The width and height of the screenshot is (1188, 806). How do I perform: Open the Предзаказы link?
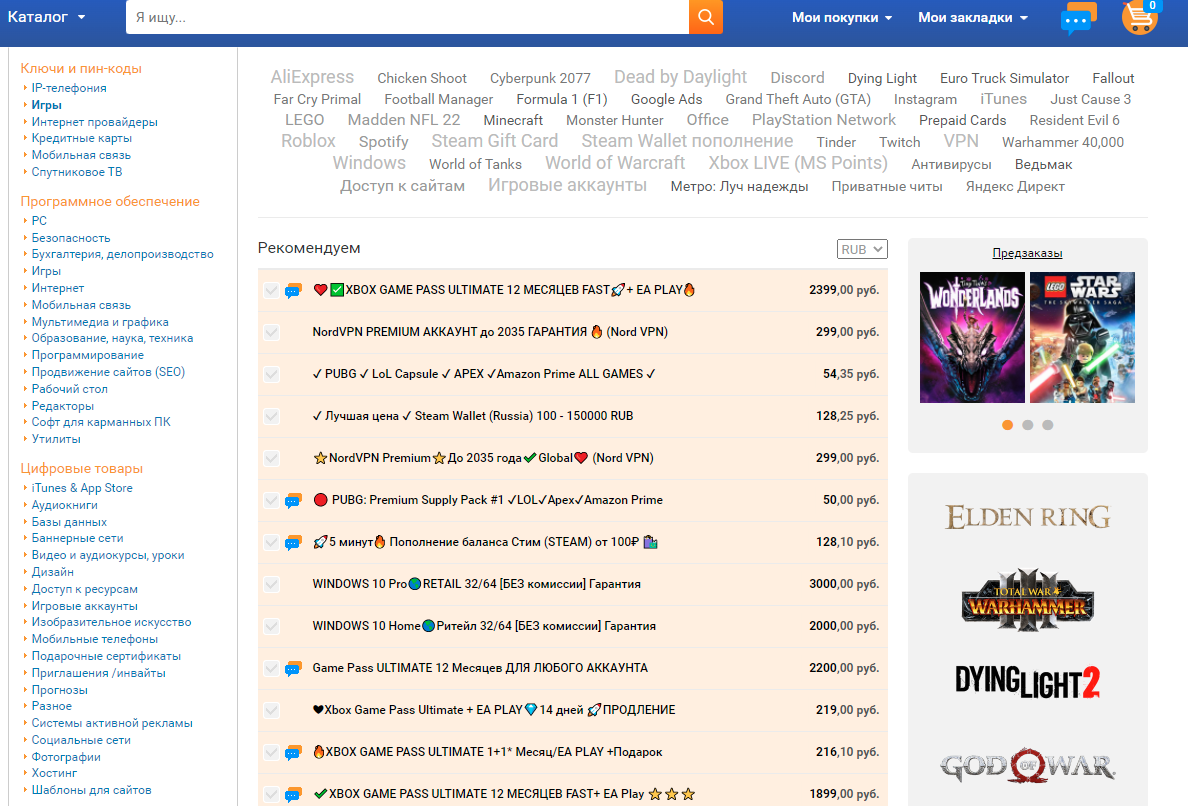point(1027,253)
